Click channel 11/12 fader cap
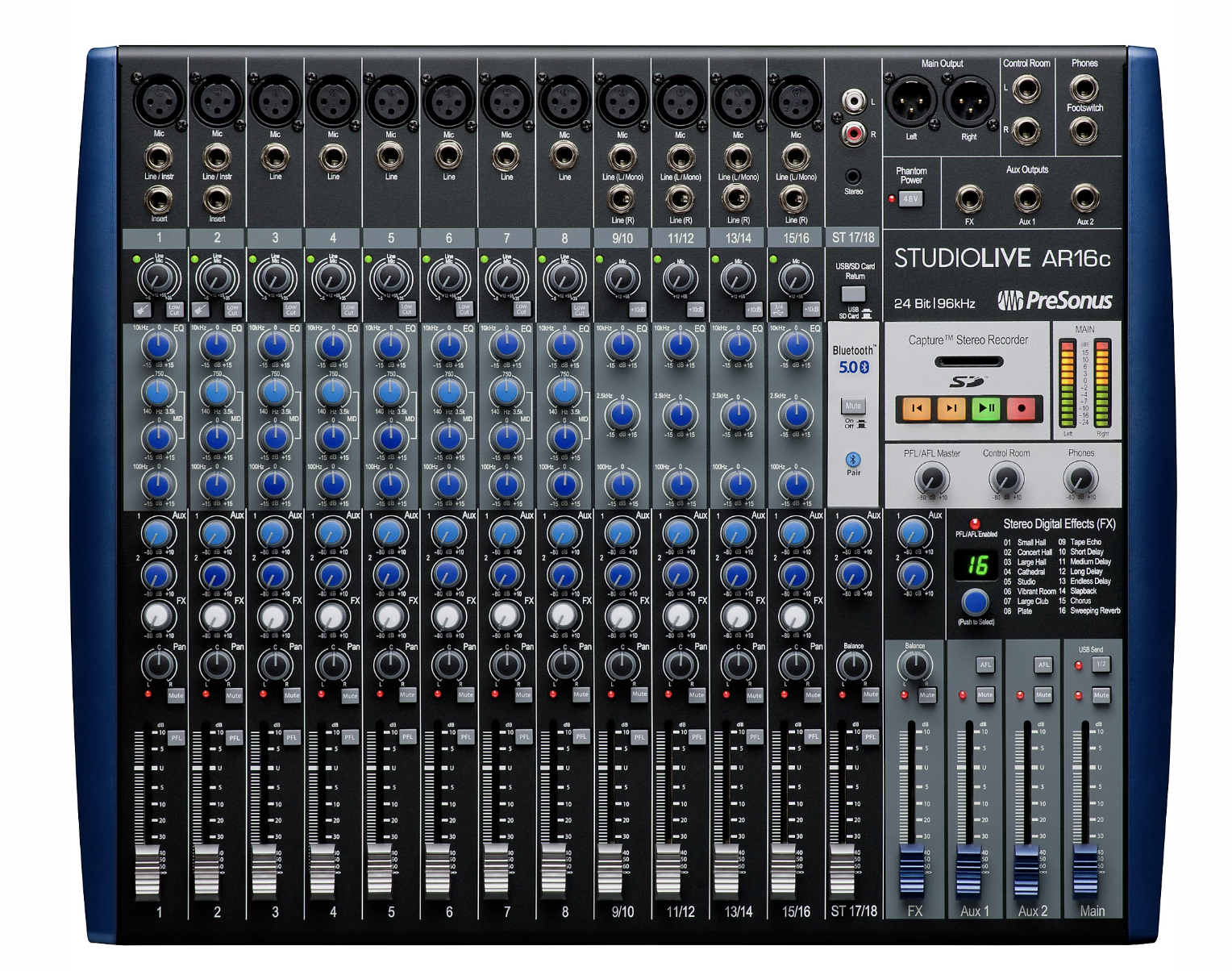 click(x=668, y=871)
